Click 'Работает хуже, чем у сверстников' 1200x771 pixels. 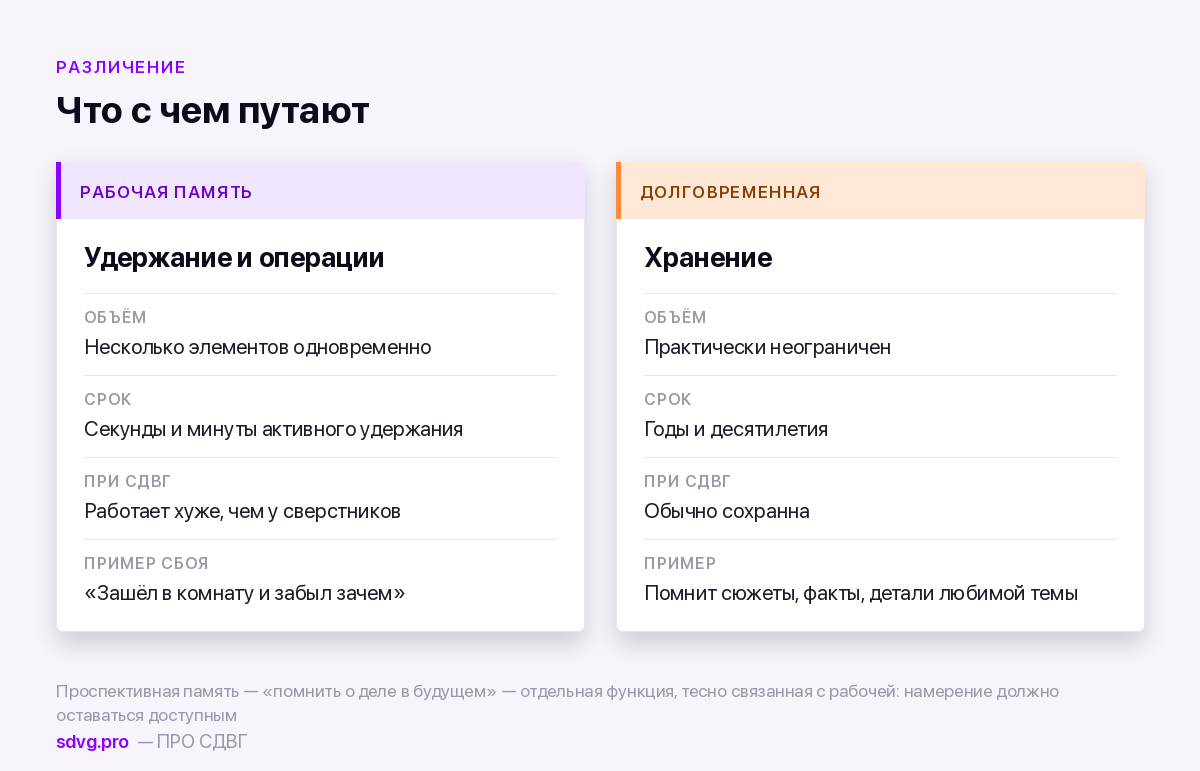pos(243,512)
